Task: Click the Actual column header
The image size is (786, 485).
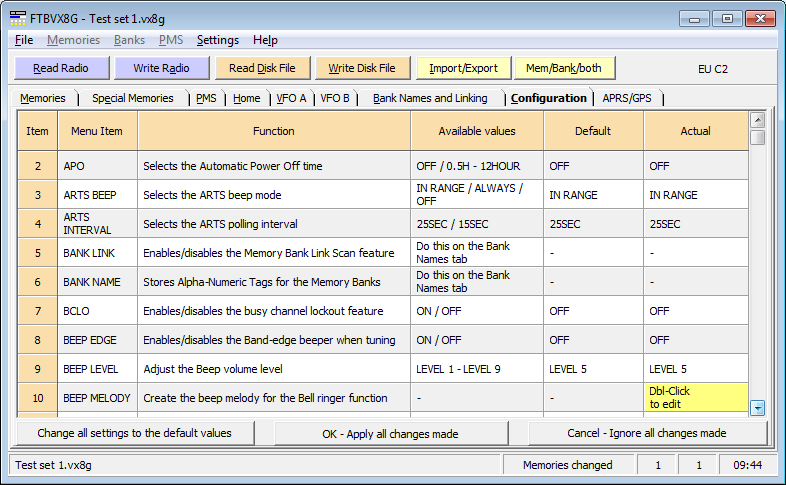Action: point(696,131)
